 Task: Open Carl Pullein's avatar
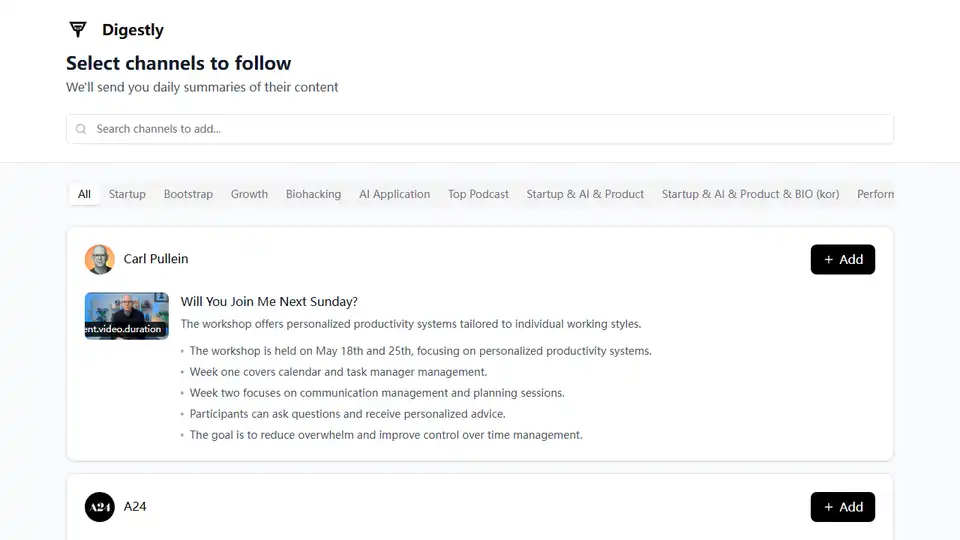(100, 259)
